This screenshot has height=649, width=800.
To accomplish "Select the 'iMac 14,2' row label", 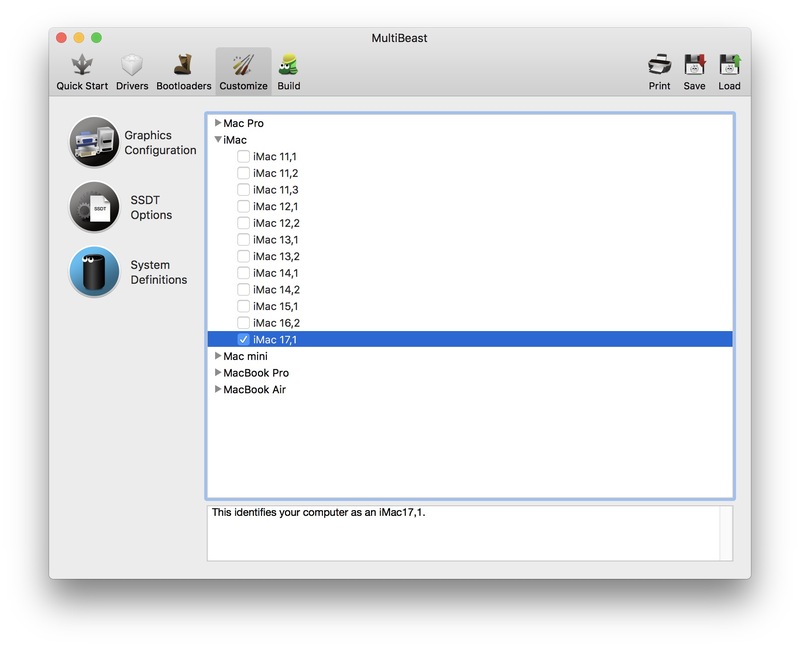I will tap(277, 290).
